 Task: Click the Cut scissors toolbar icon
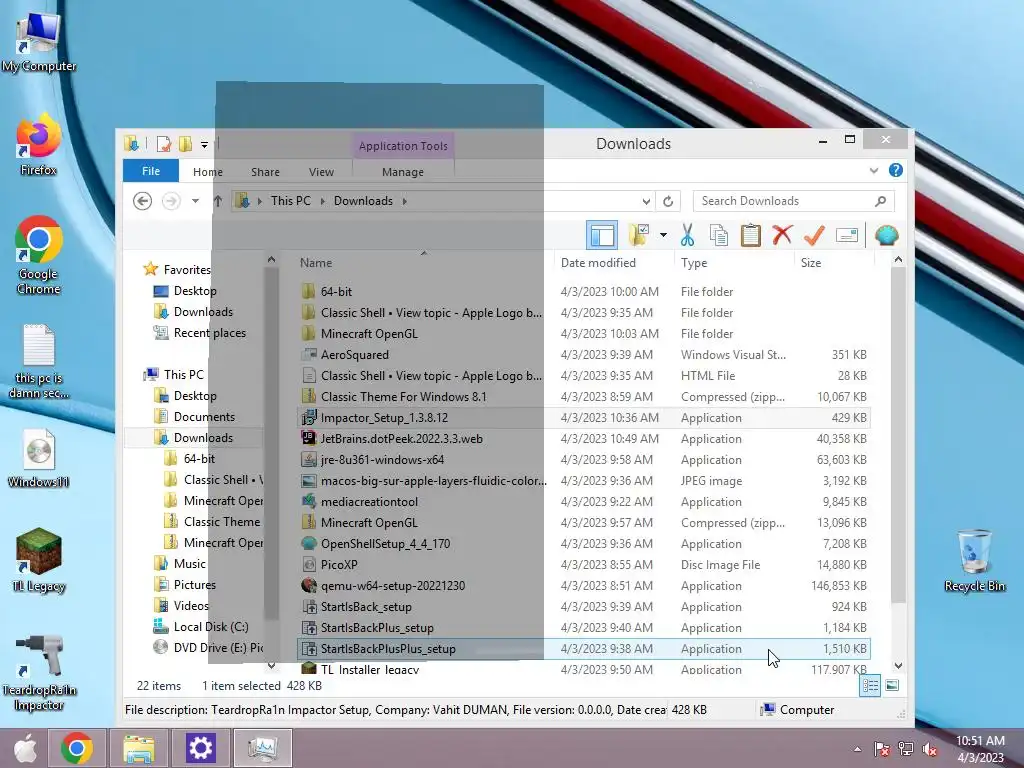[687, 235]
